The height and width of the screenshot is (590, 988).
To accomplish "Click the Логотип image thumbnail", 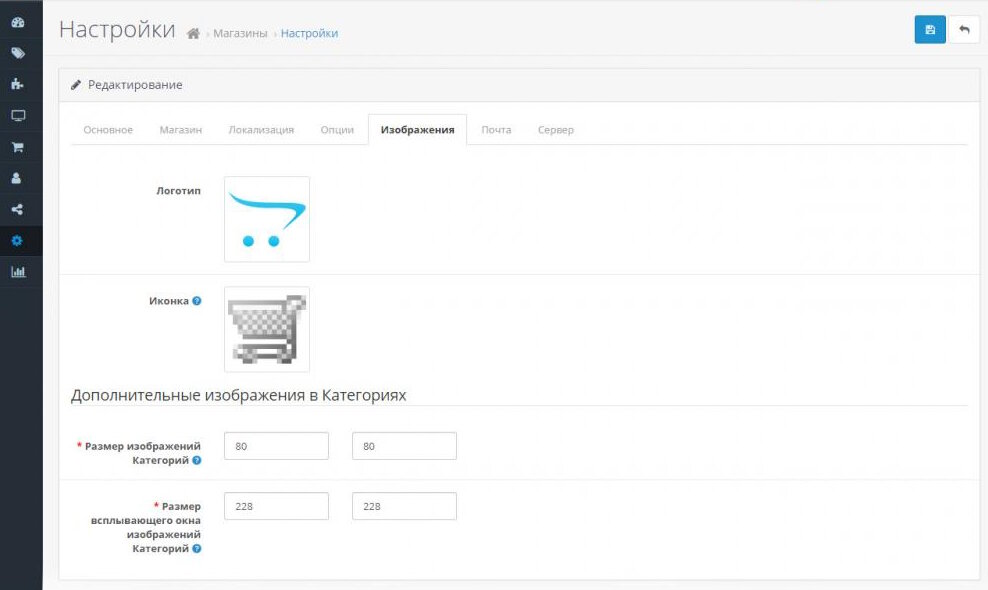I will coord(267,219).
